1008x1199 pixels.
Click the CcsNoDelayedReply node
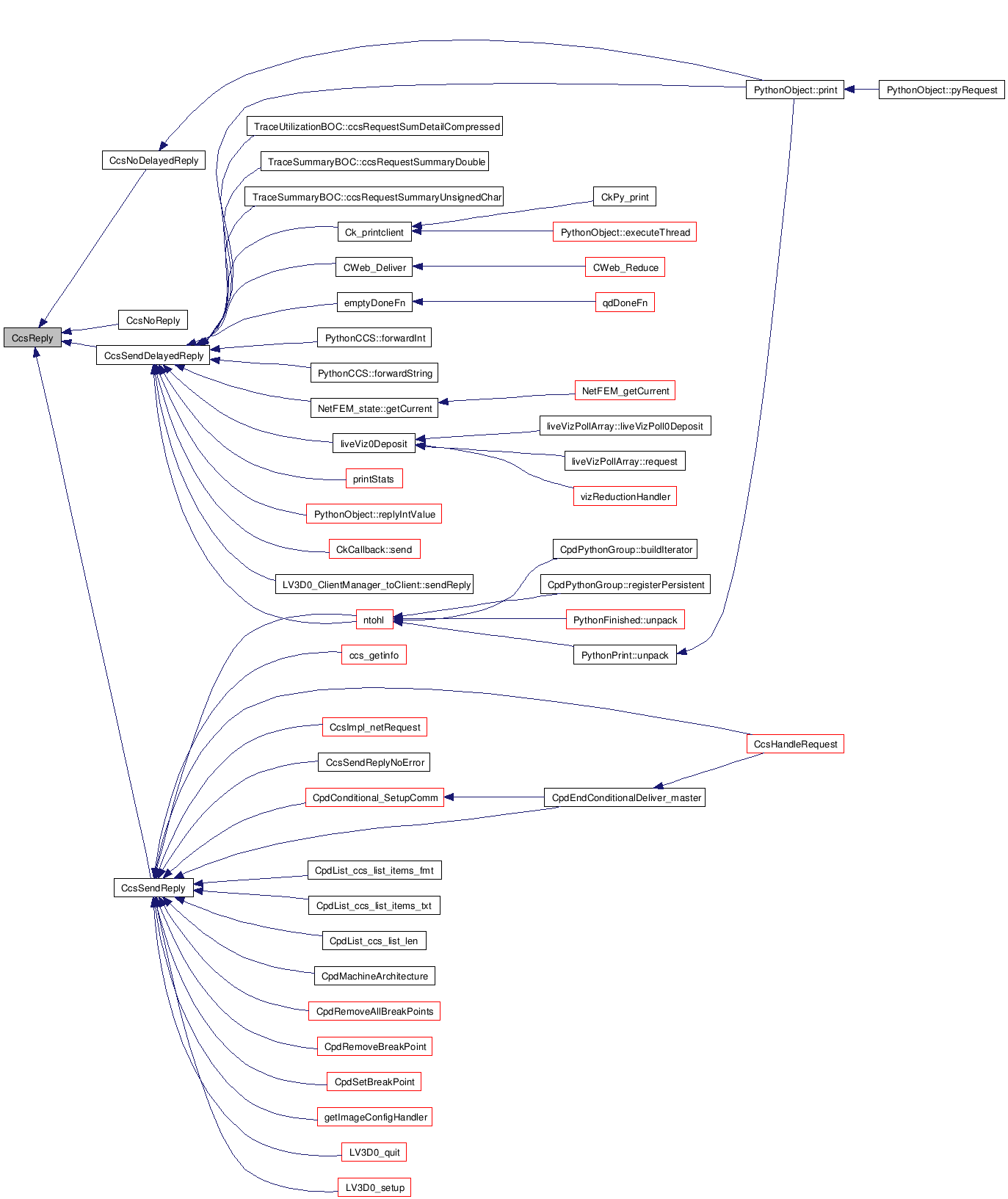point(153,161)
